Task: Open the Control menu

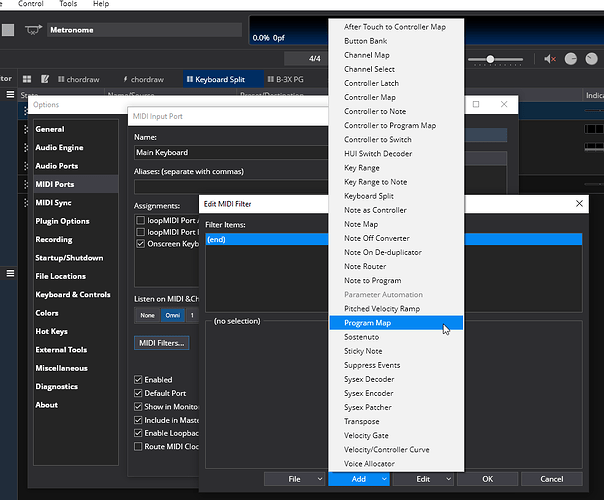Action: 30,4
